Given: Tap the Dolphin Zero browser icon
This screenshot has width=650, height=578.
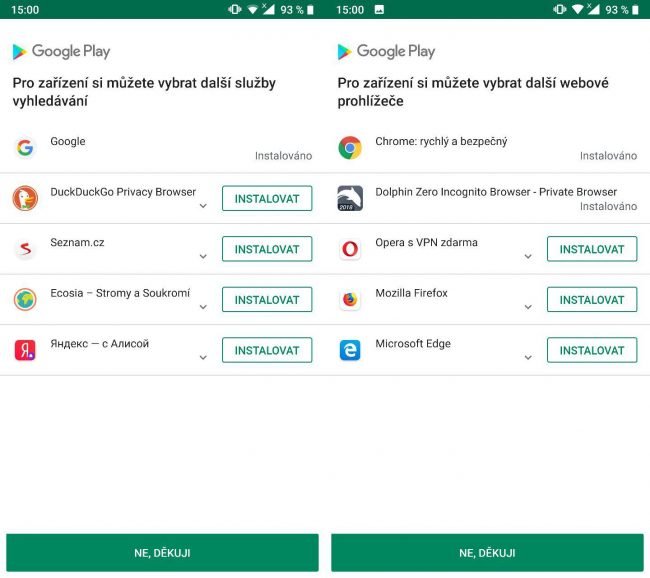Looking at the screenshot, I should pos(350,198).
